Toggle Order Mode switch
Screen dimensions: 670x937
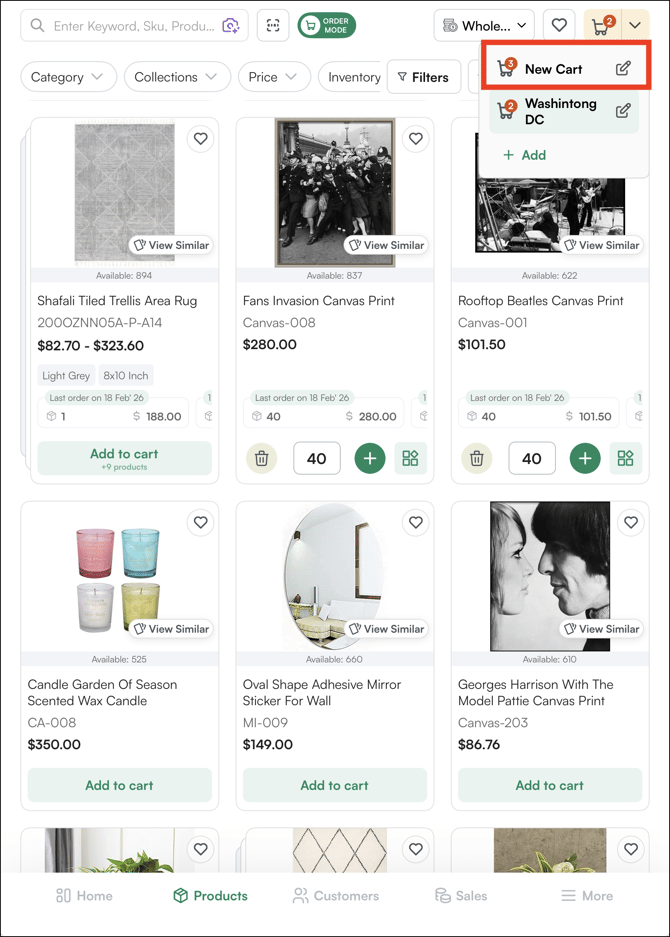point(326,26)
